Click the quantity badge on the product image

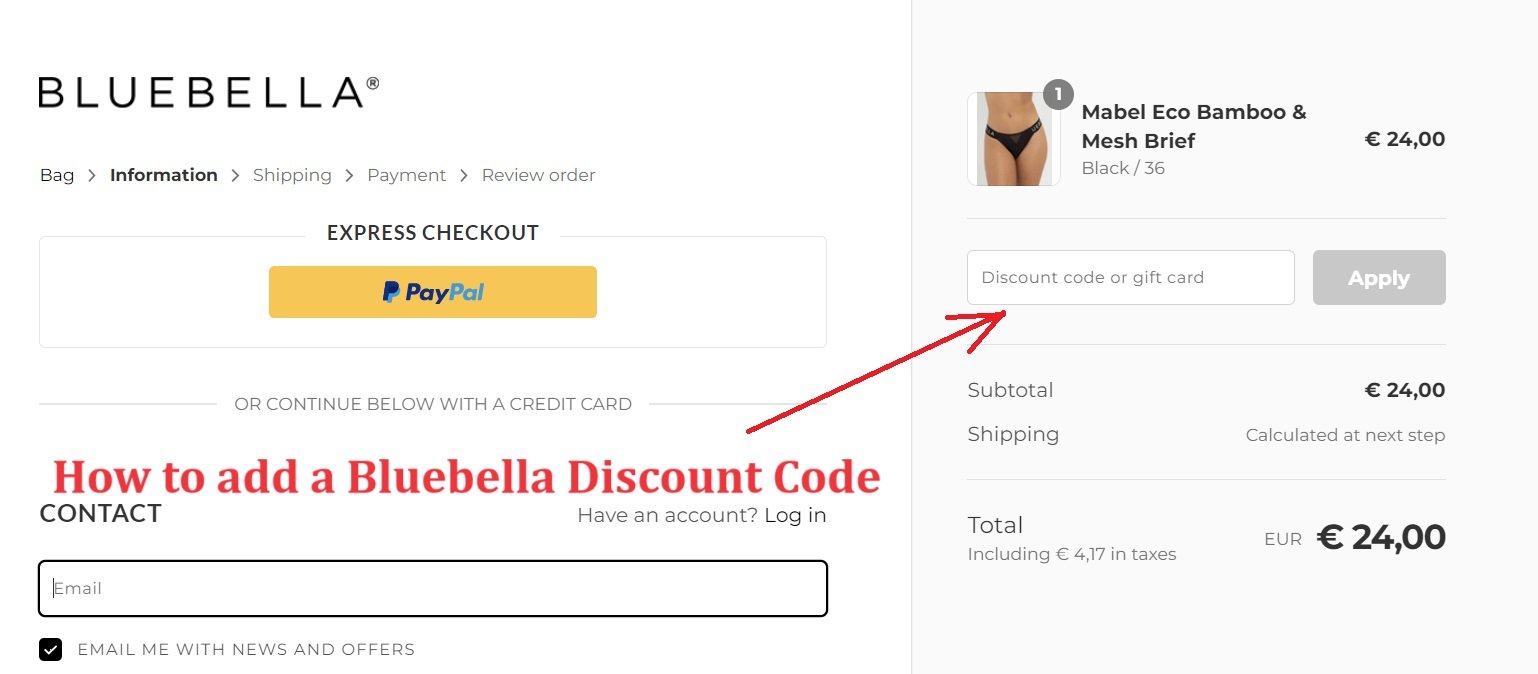tap(1058, 94)
